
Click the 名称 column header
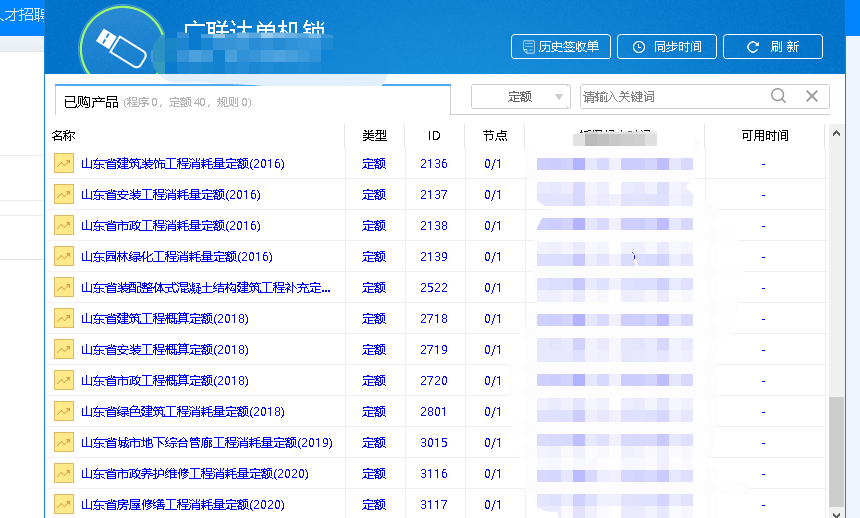pyautogui.click(x=63, y=136)
